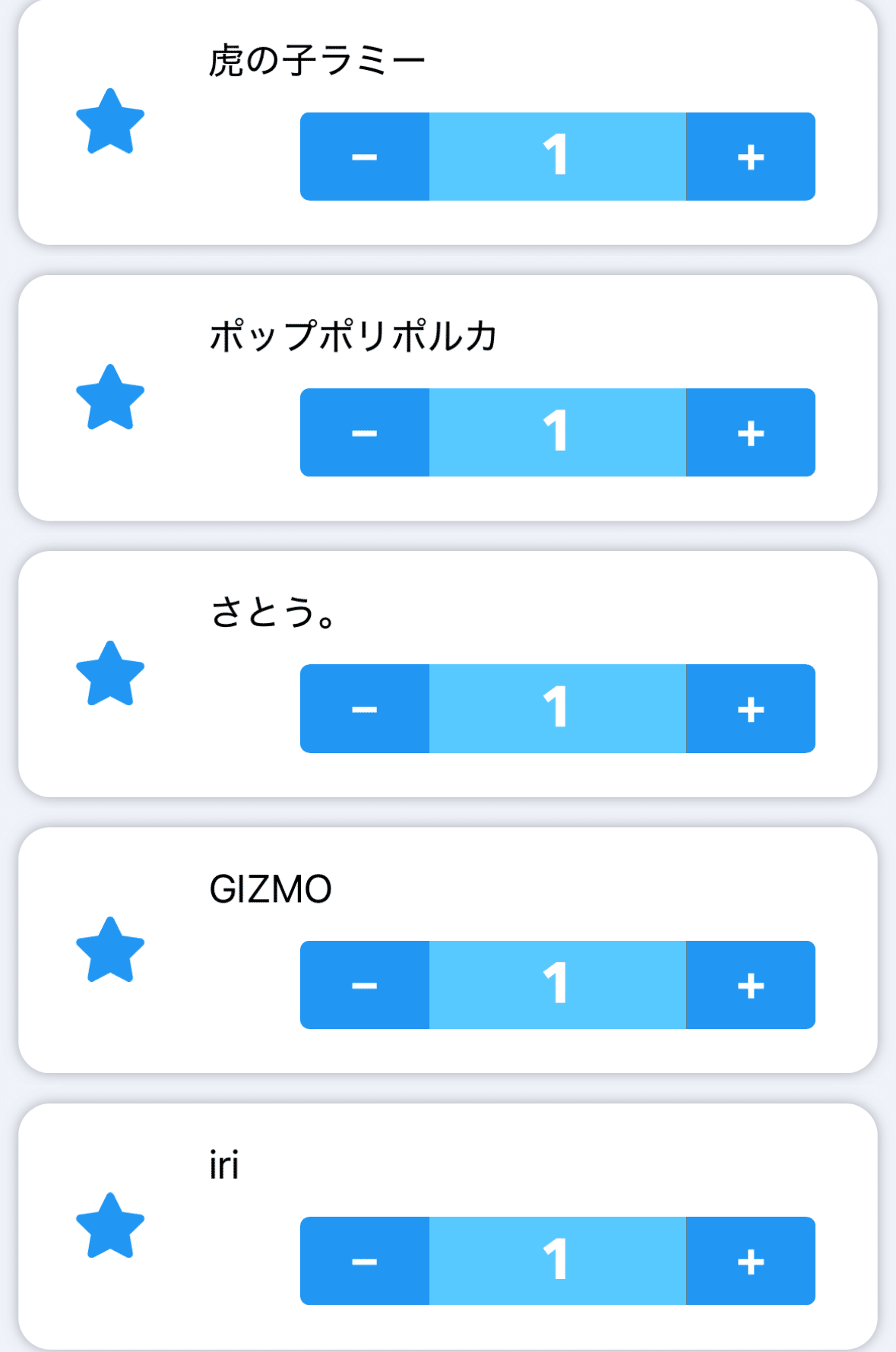Image resolution: width=896 pixels, height=1352 pixels.
Task: Click the iri name text
Action: 224,1165
